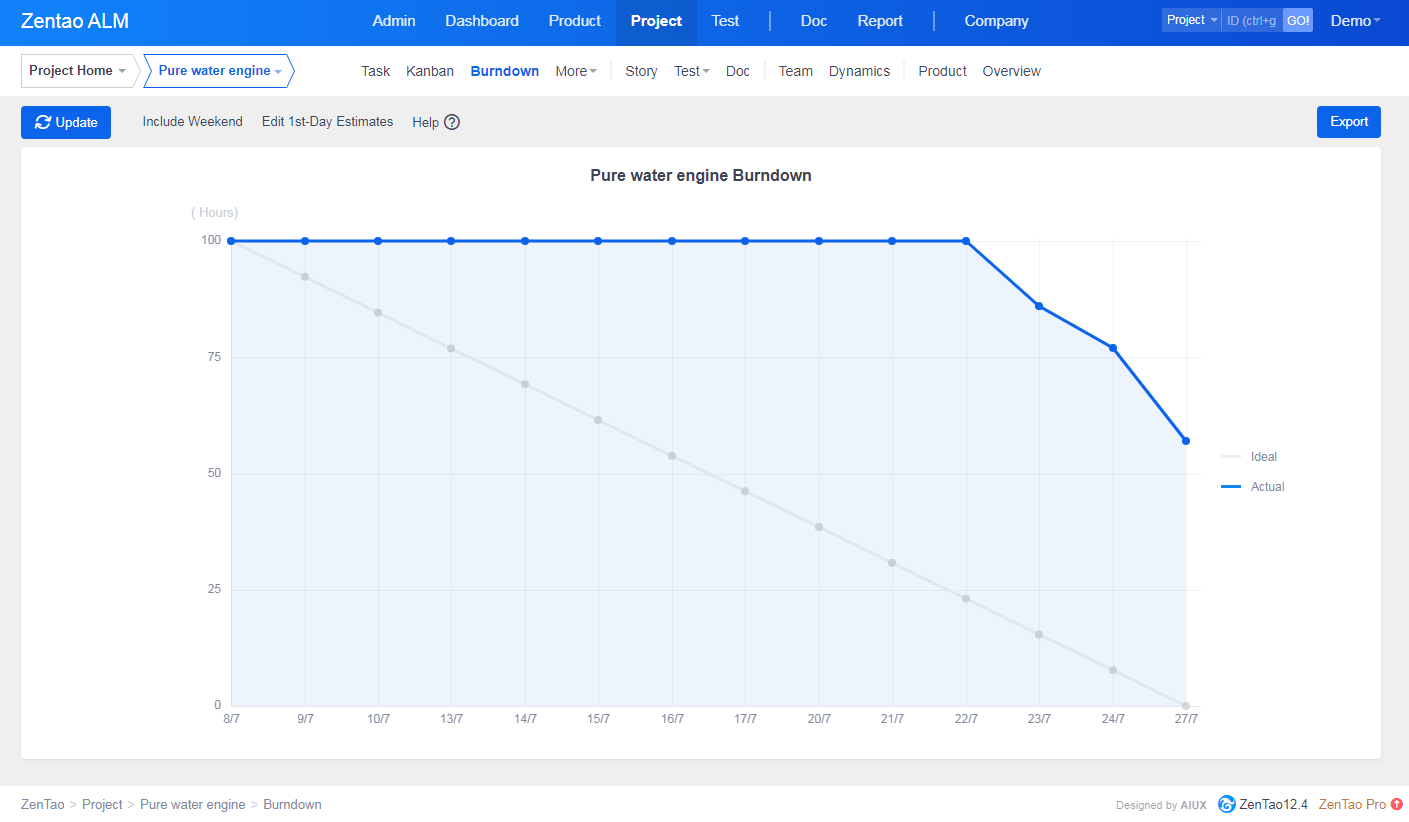
Task: Toggle the Ideal line in chart legend
Action: (1250, 457)
